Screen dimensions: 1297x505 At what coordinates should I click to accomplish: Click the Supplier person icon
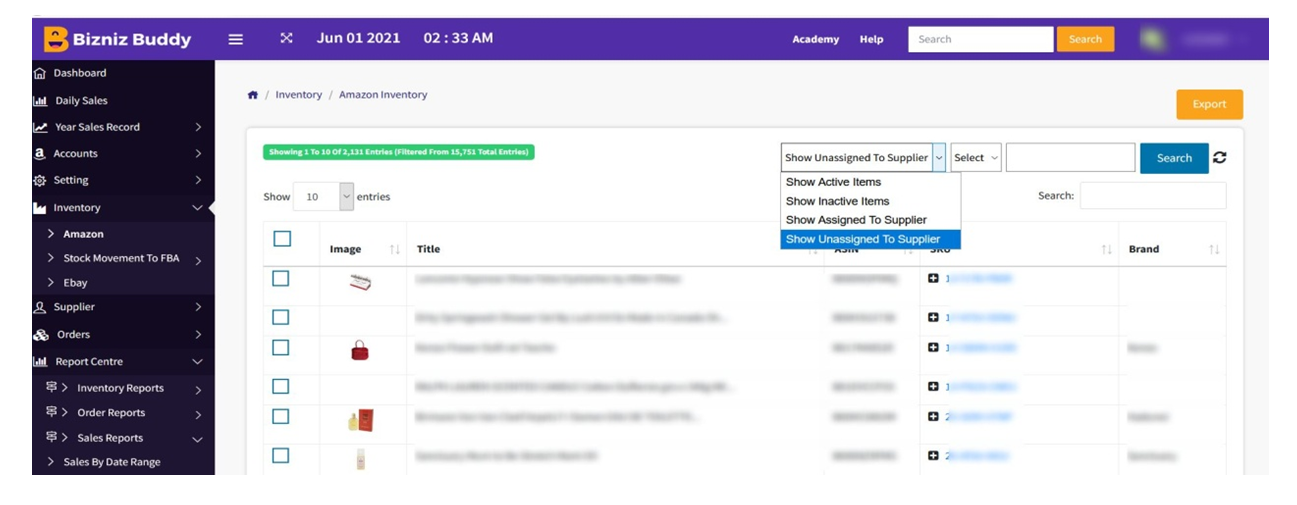(40, 307)
